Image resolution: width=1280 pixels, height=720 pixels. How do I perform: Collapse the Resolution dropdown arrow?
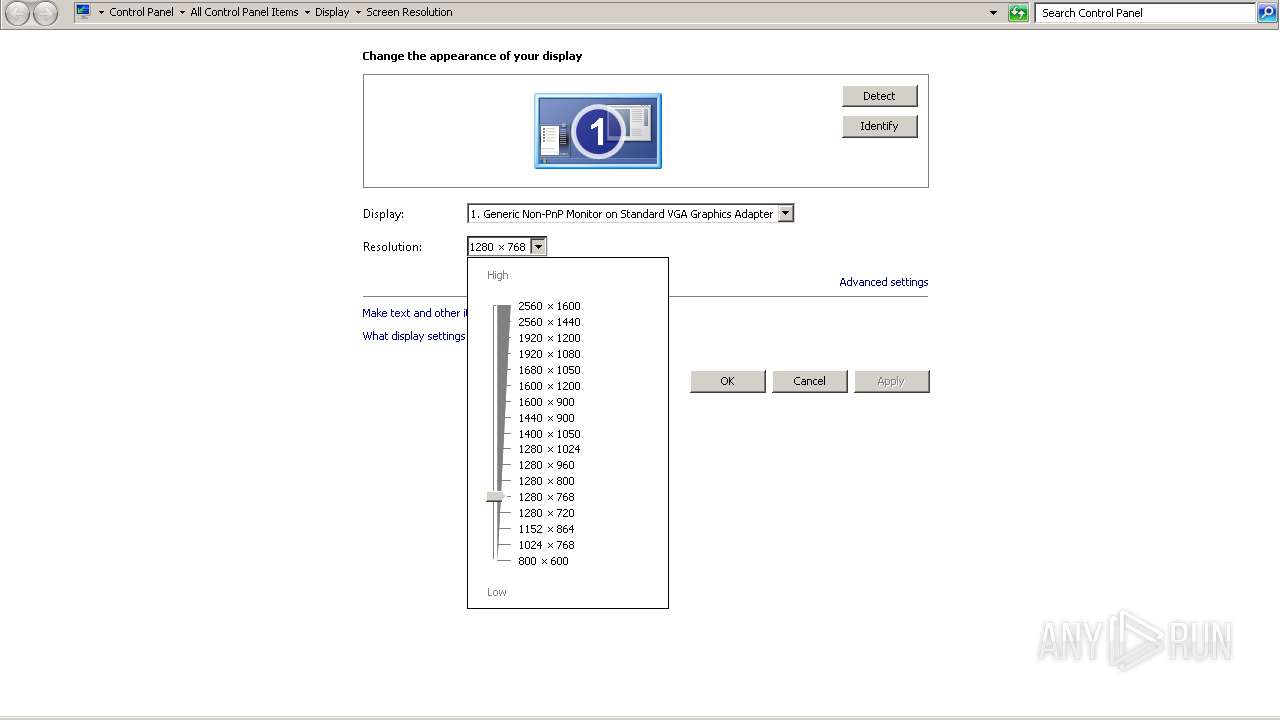(x=538, y=247)
